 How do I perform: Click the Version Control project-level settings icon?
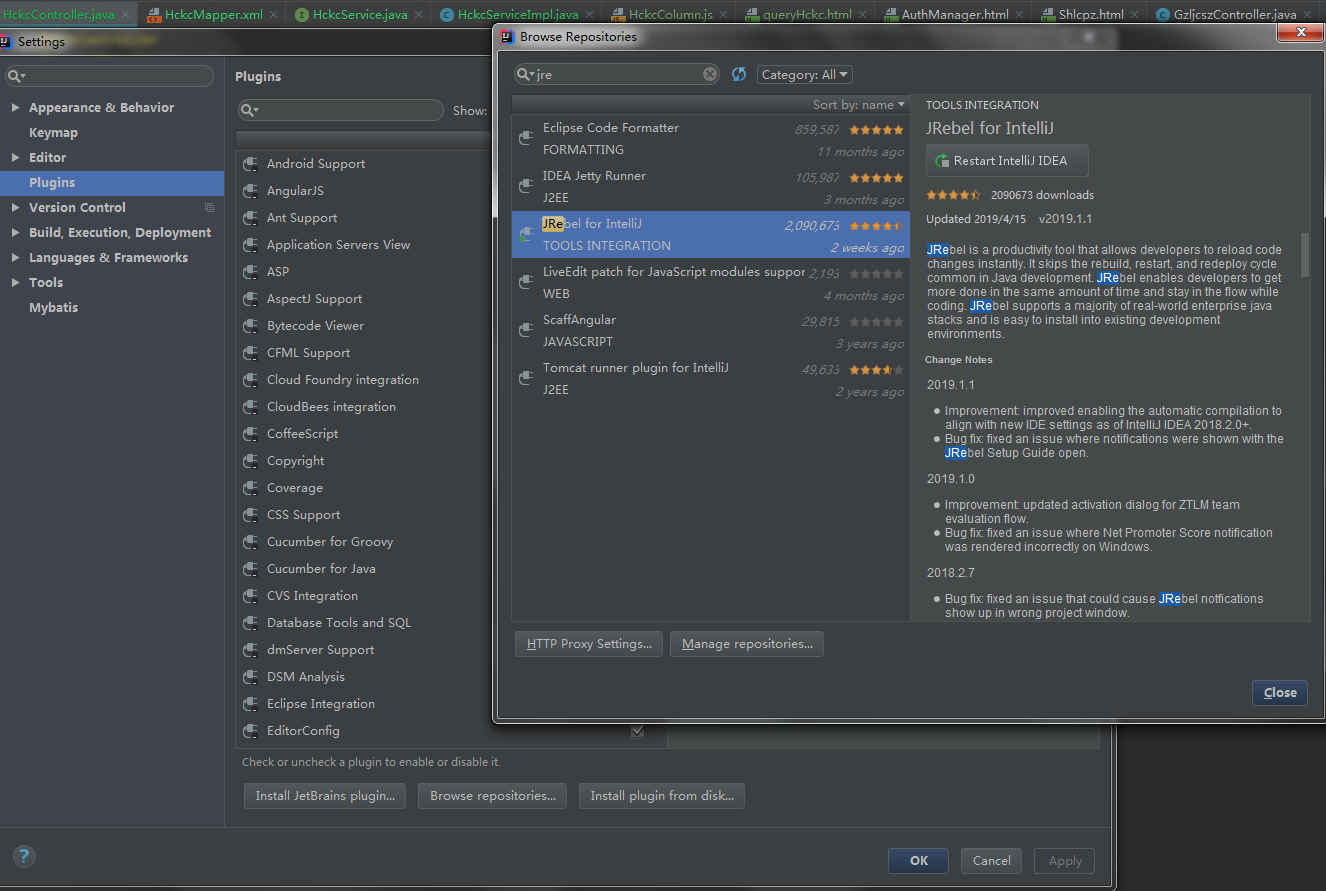209,208
